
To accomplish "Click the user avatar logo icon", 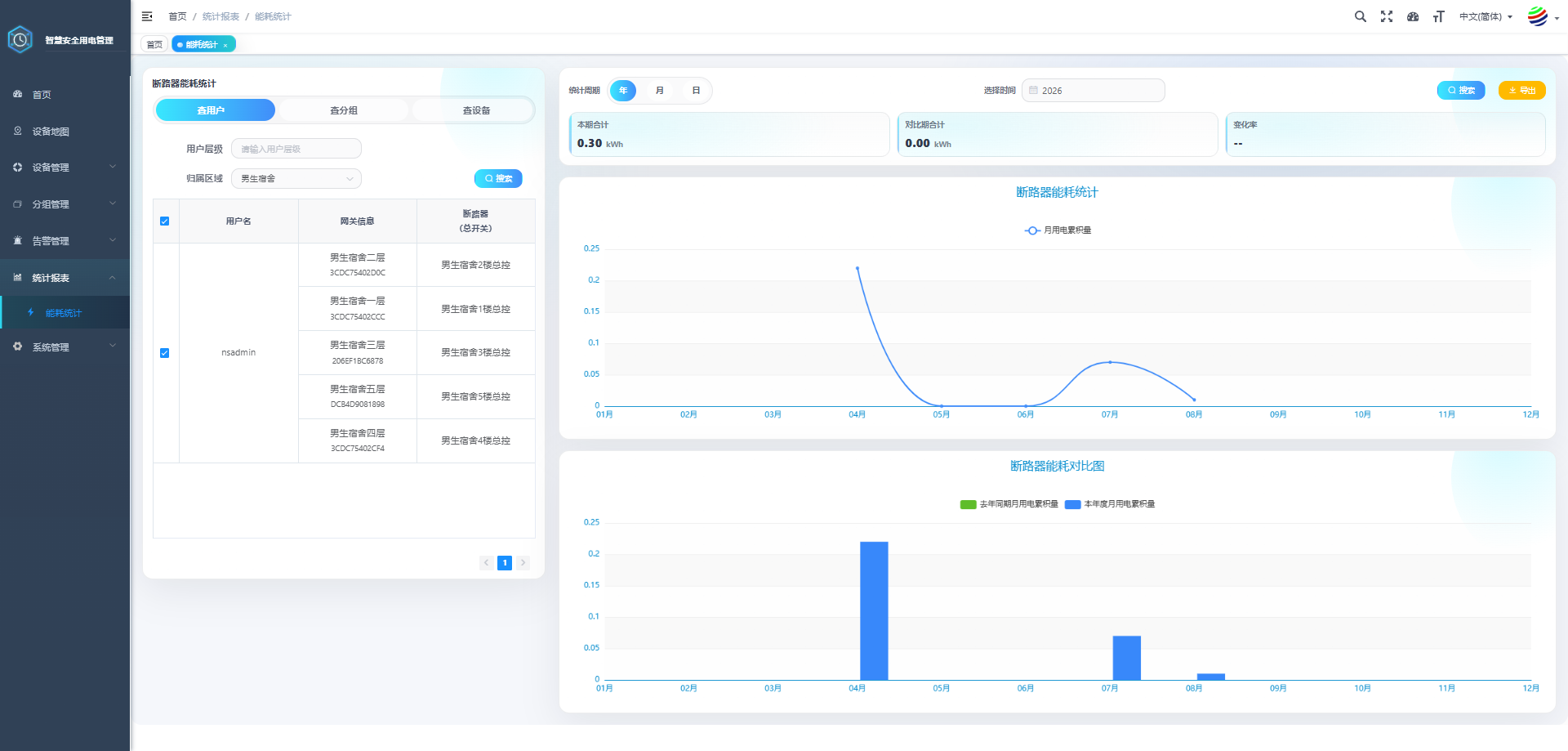I will (x=1538, y=16).
